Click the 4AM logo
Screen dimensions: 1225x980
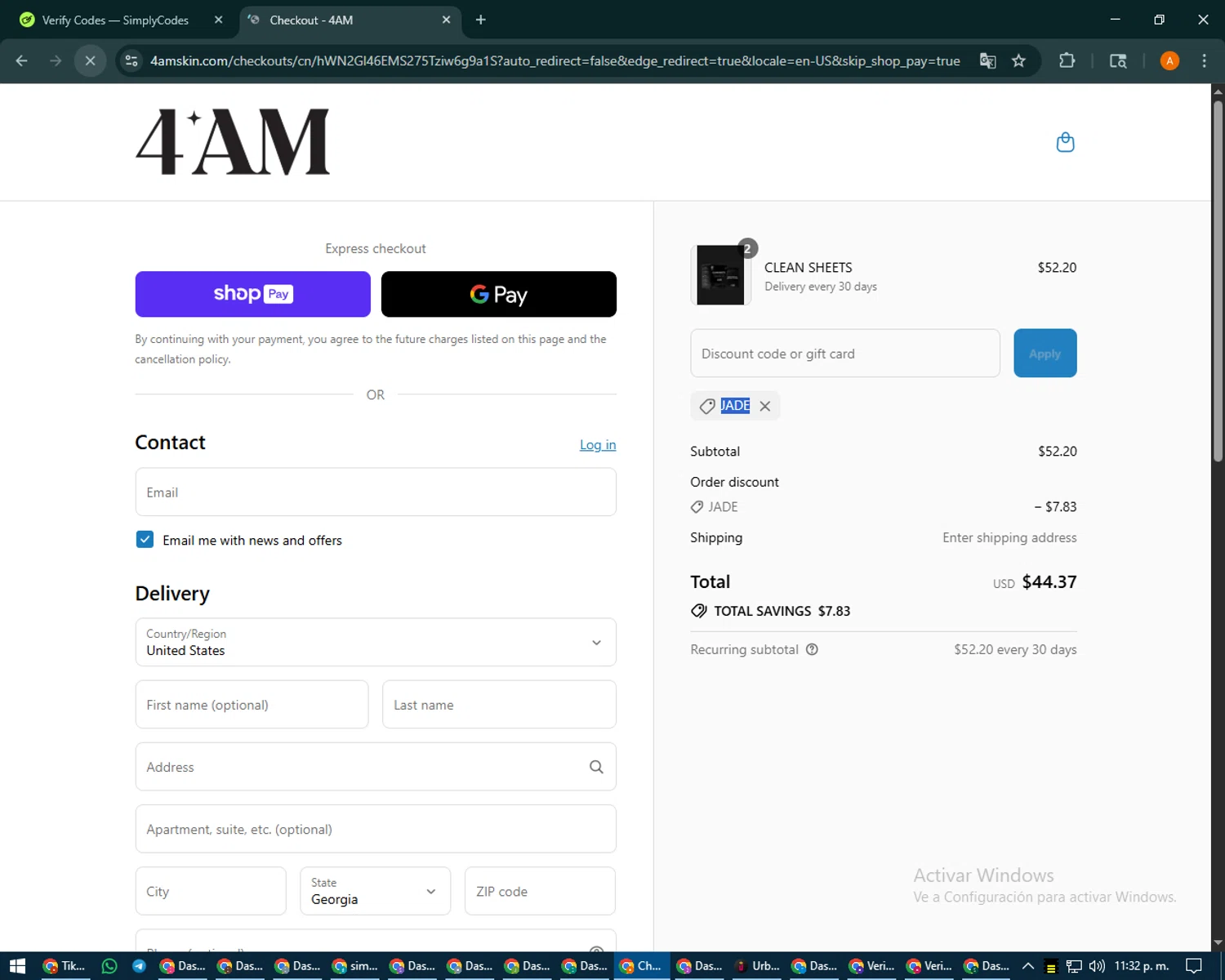pos(233,141)
